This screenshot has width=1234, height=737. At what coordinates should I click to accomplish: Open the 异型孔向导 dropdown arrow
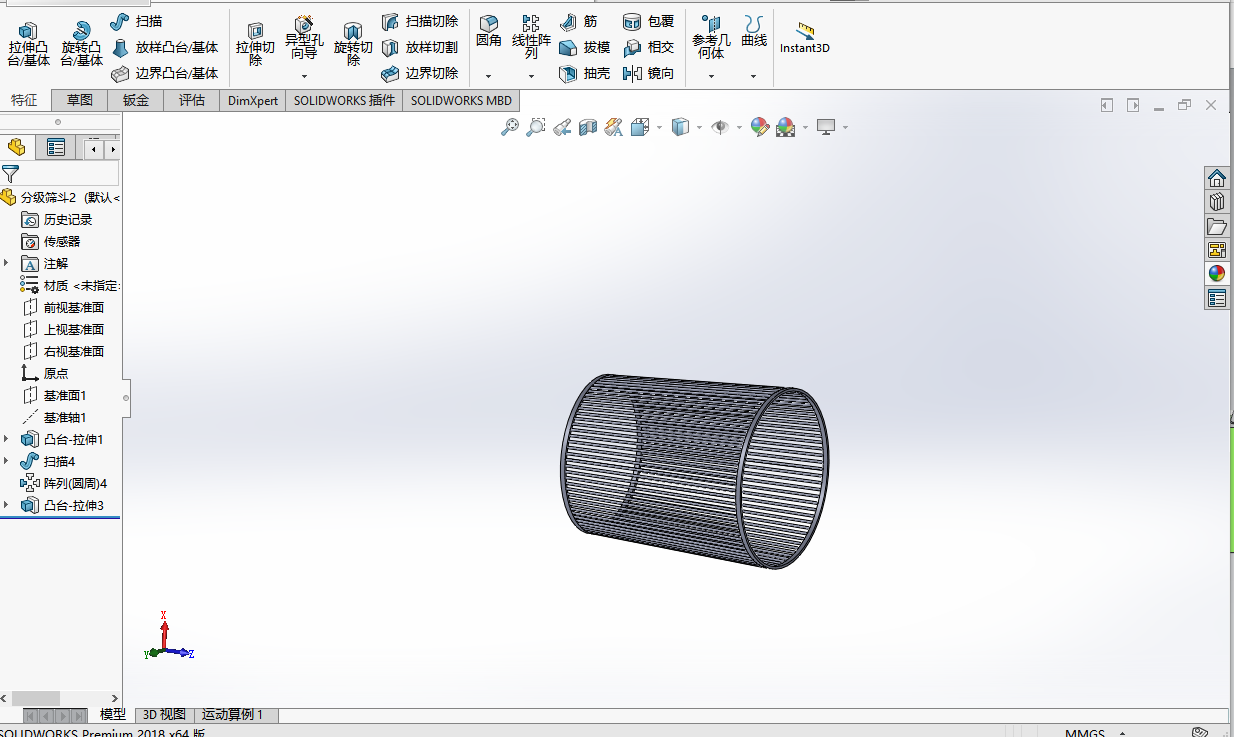click(304, 76)
